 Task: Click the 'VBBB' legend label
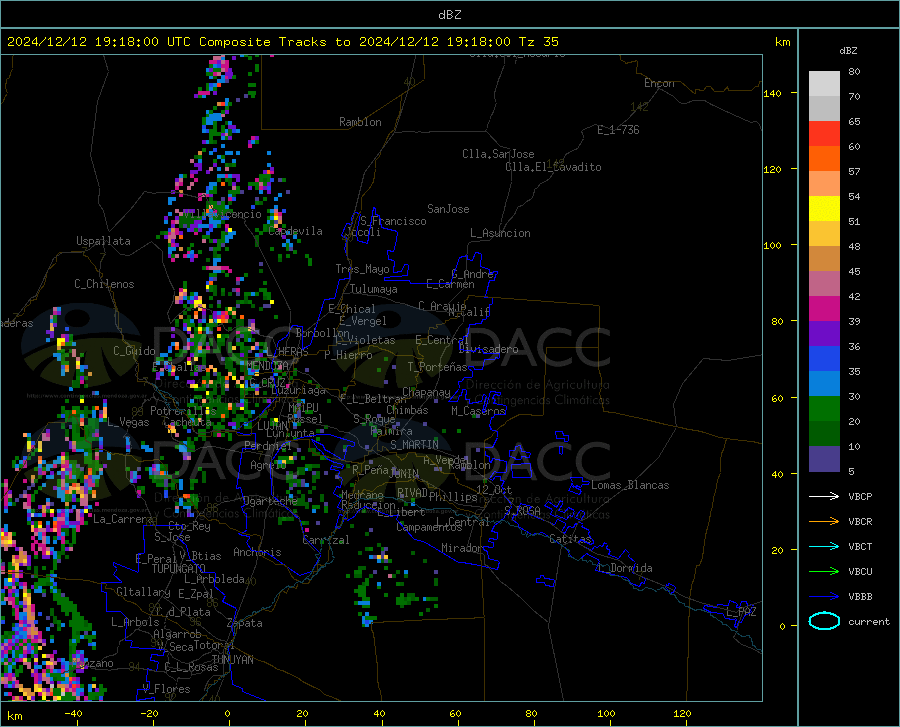[x=860, y=597]
